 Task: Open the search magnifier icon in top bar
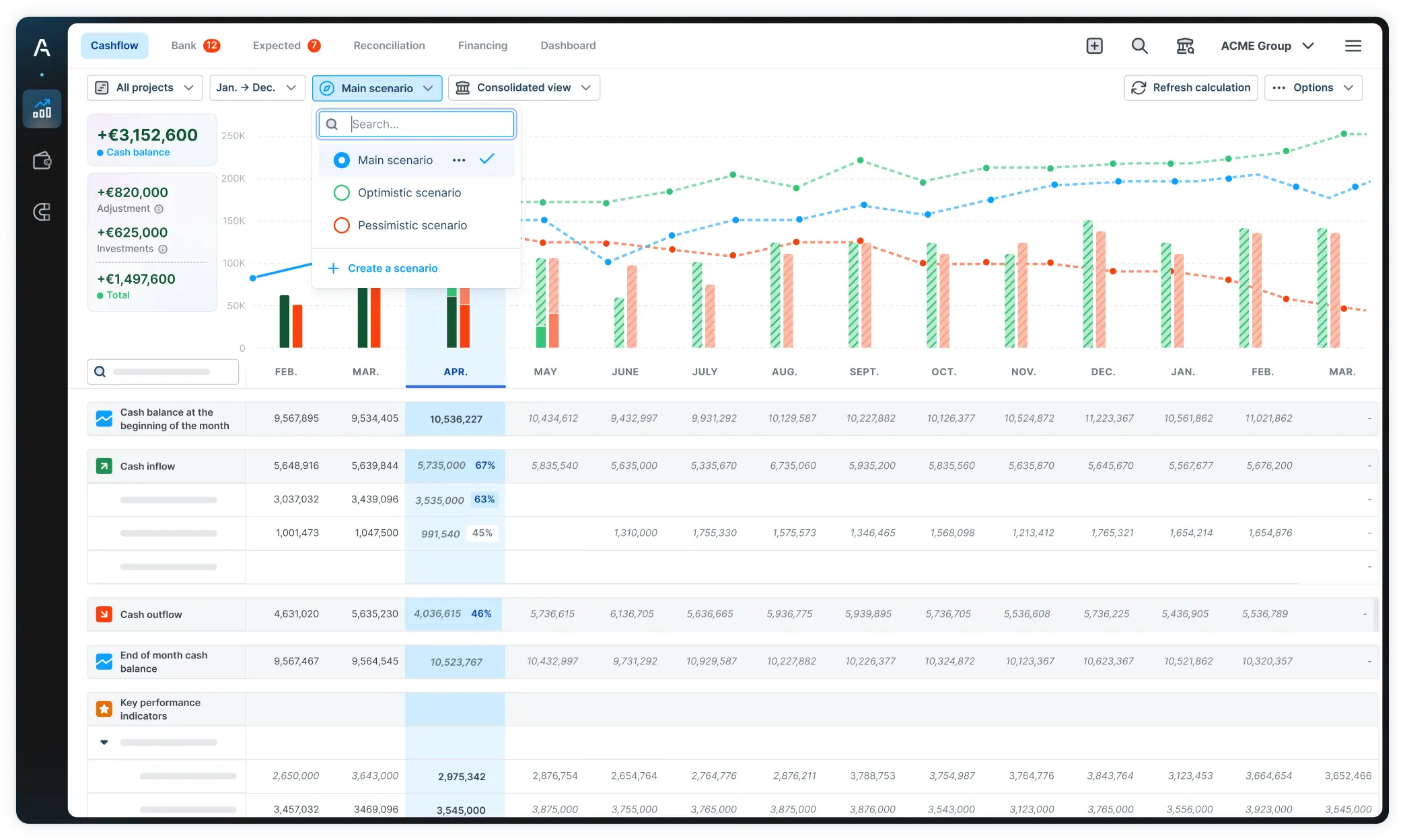pyautogui.click(x=1139, y=46)
